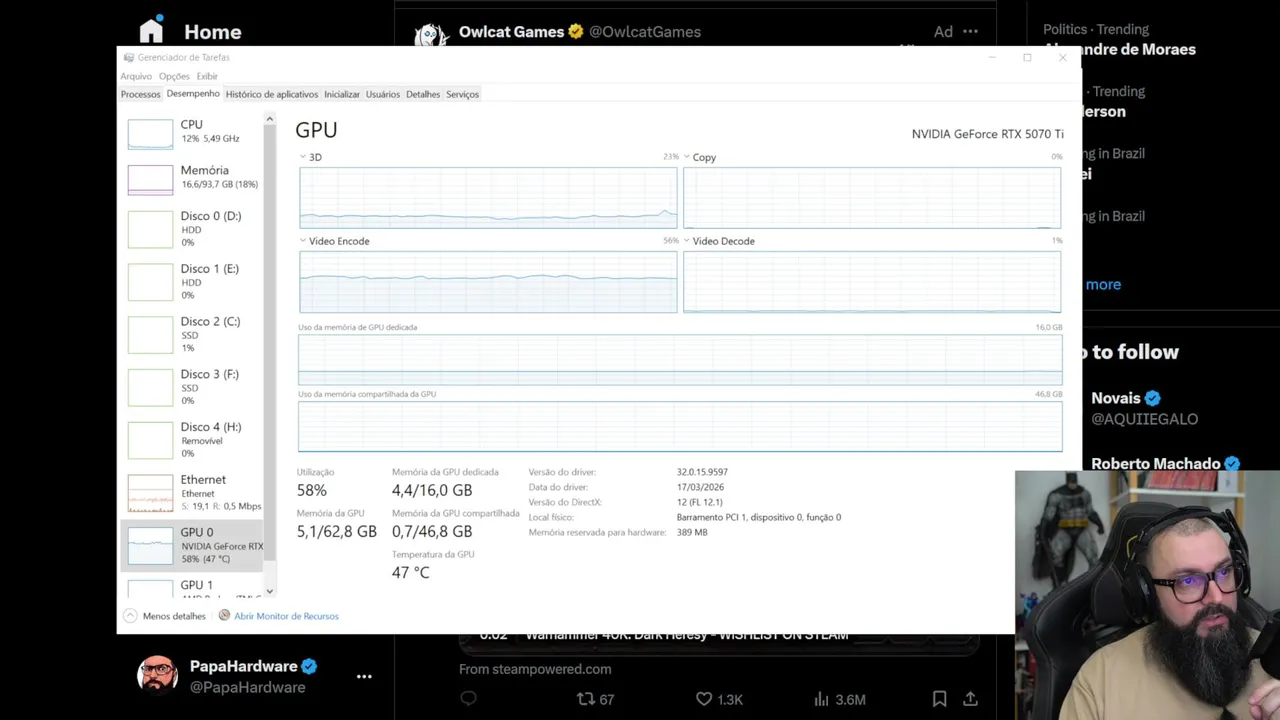
Task: Open the Owlcat Games account name link
Action: point(511,32)
